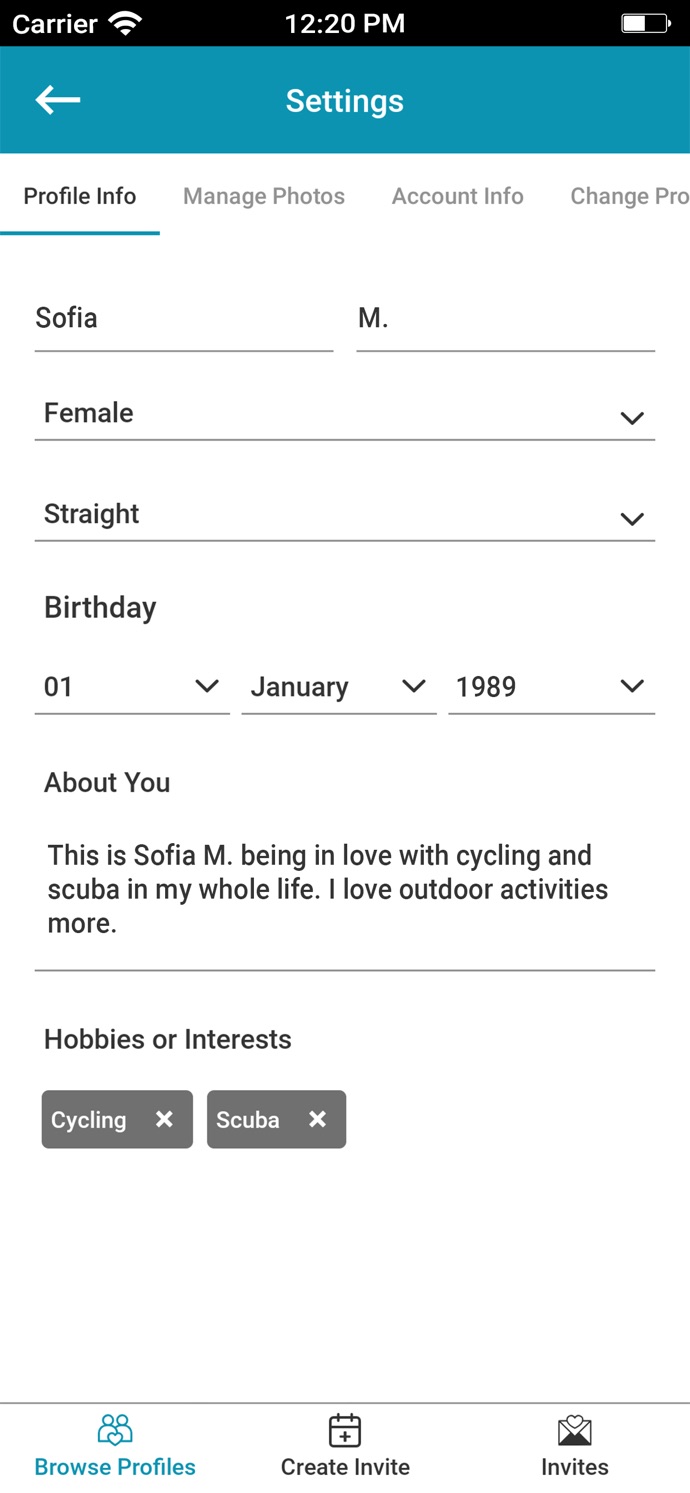Switch to the Manage Photos tab
Image resolution: width=690 pixels, height=1493 pixels.
pyautogui.click(x=264, y=196)
